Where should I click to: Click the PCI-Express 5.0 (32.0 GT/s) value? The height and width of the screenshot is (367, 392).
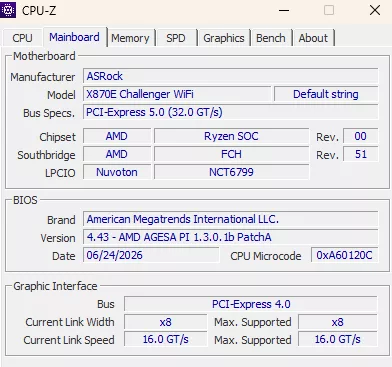(231, 112)
